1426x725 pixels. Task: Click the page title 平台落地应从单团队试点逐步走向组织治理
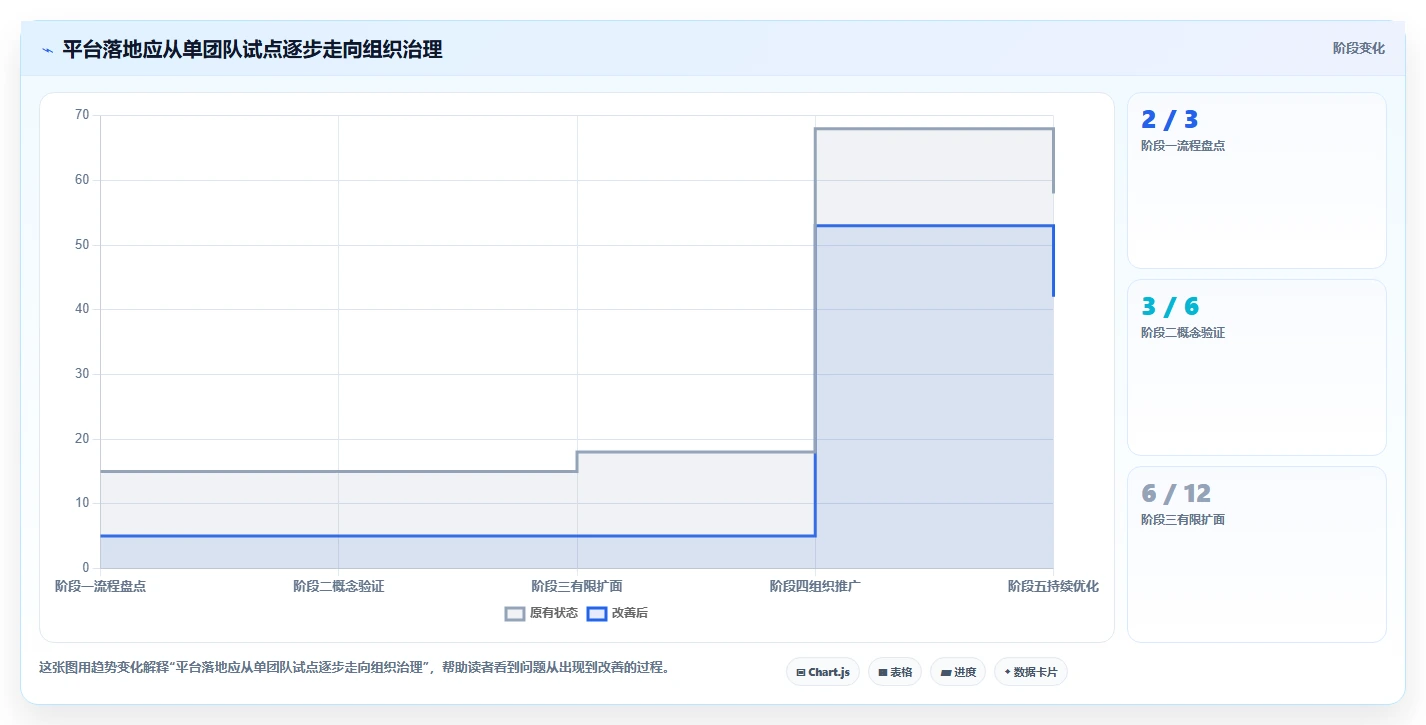coord(252,49)
